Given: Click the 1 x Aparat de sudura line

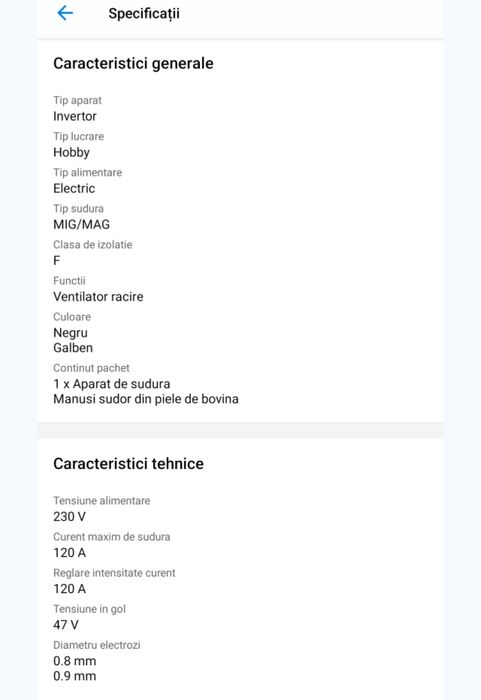Looking at the screenshot, I should (x=112, y=384).
